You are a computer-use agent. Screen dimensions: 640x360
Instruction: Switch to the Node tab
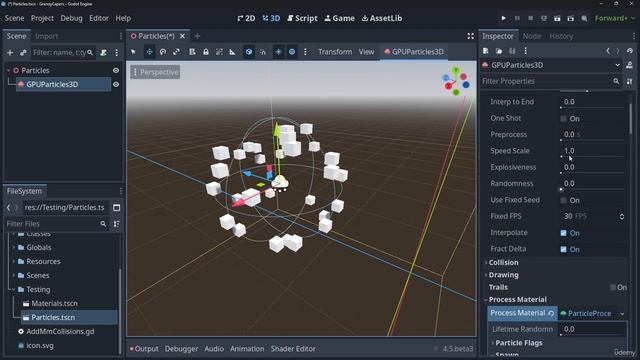[531, 36]
